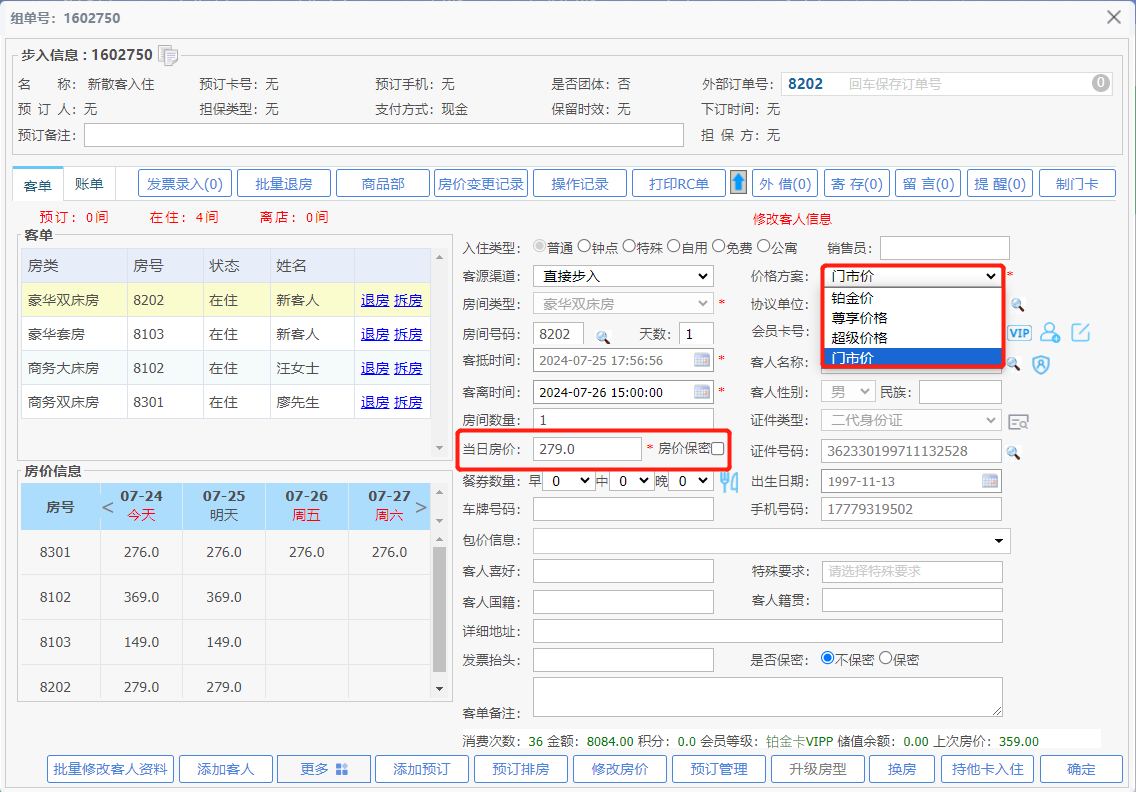Click the 修改房价 button

point(620,769)
